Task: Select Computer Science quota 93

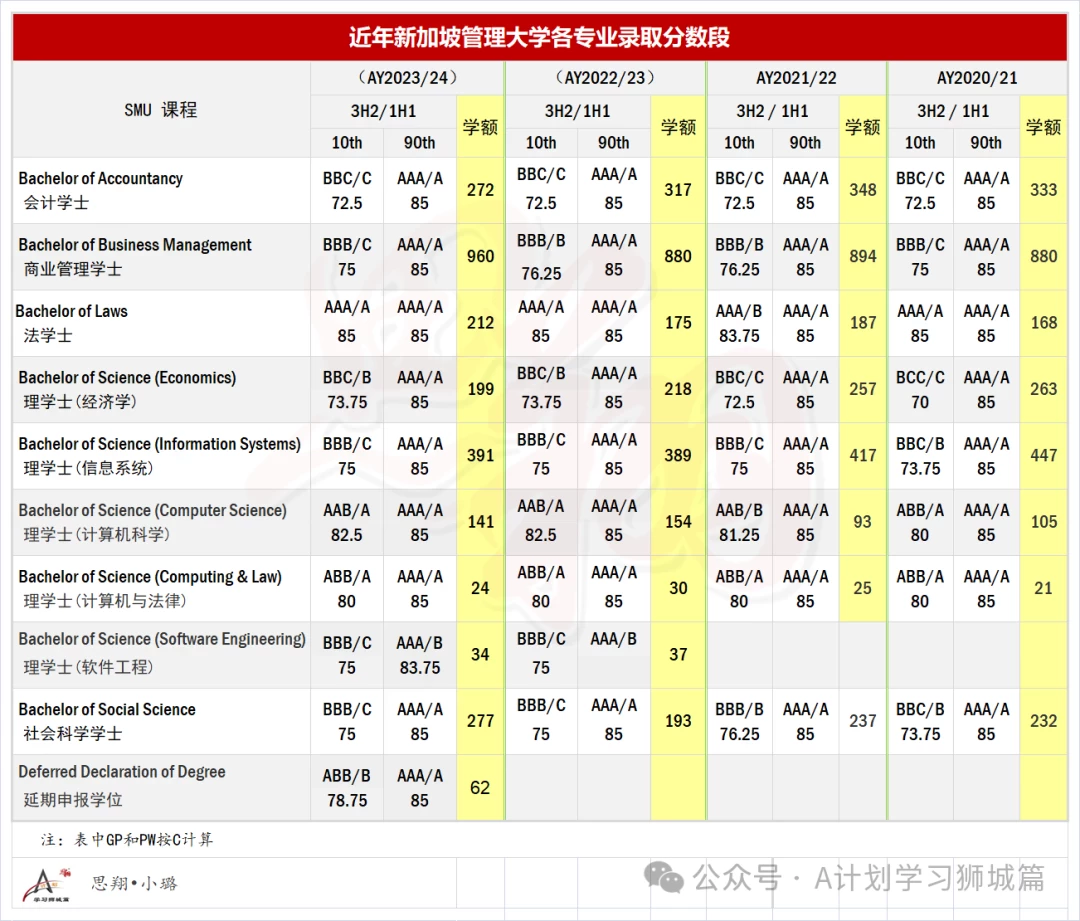Action: [862, 522]
